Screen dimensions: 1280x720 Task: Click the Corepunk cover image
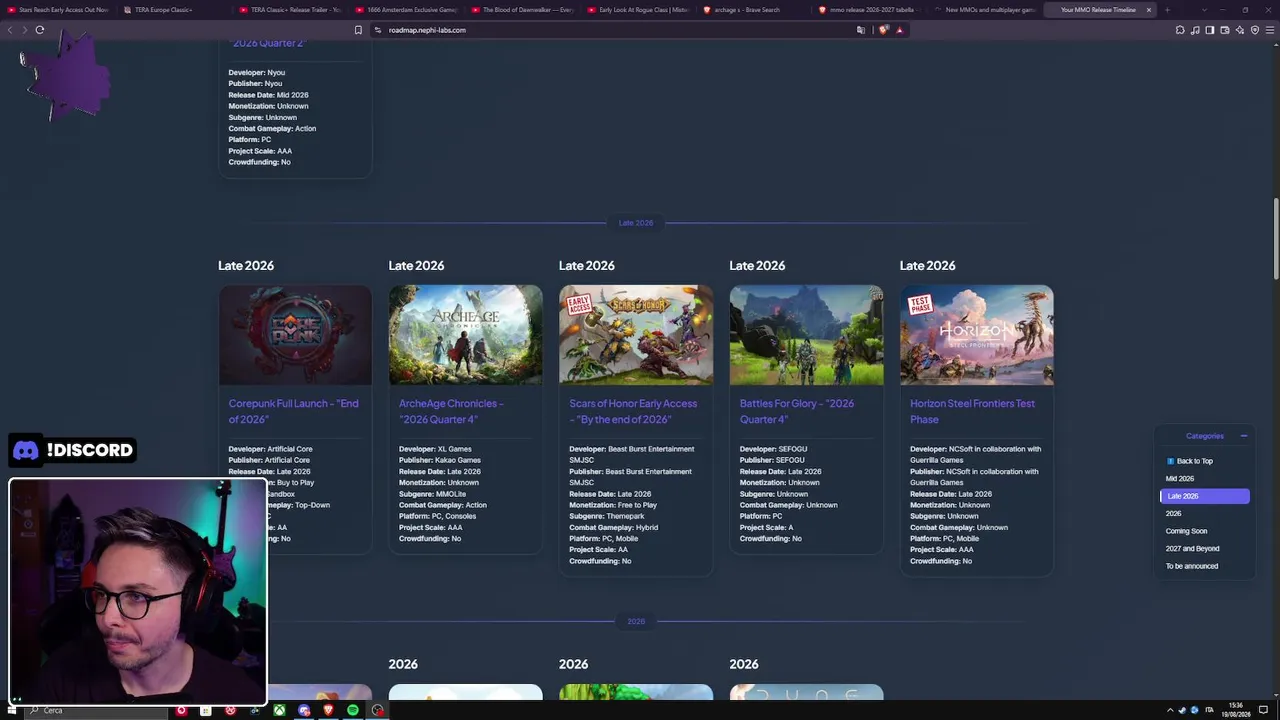[295, 335]
